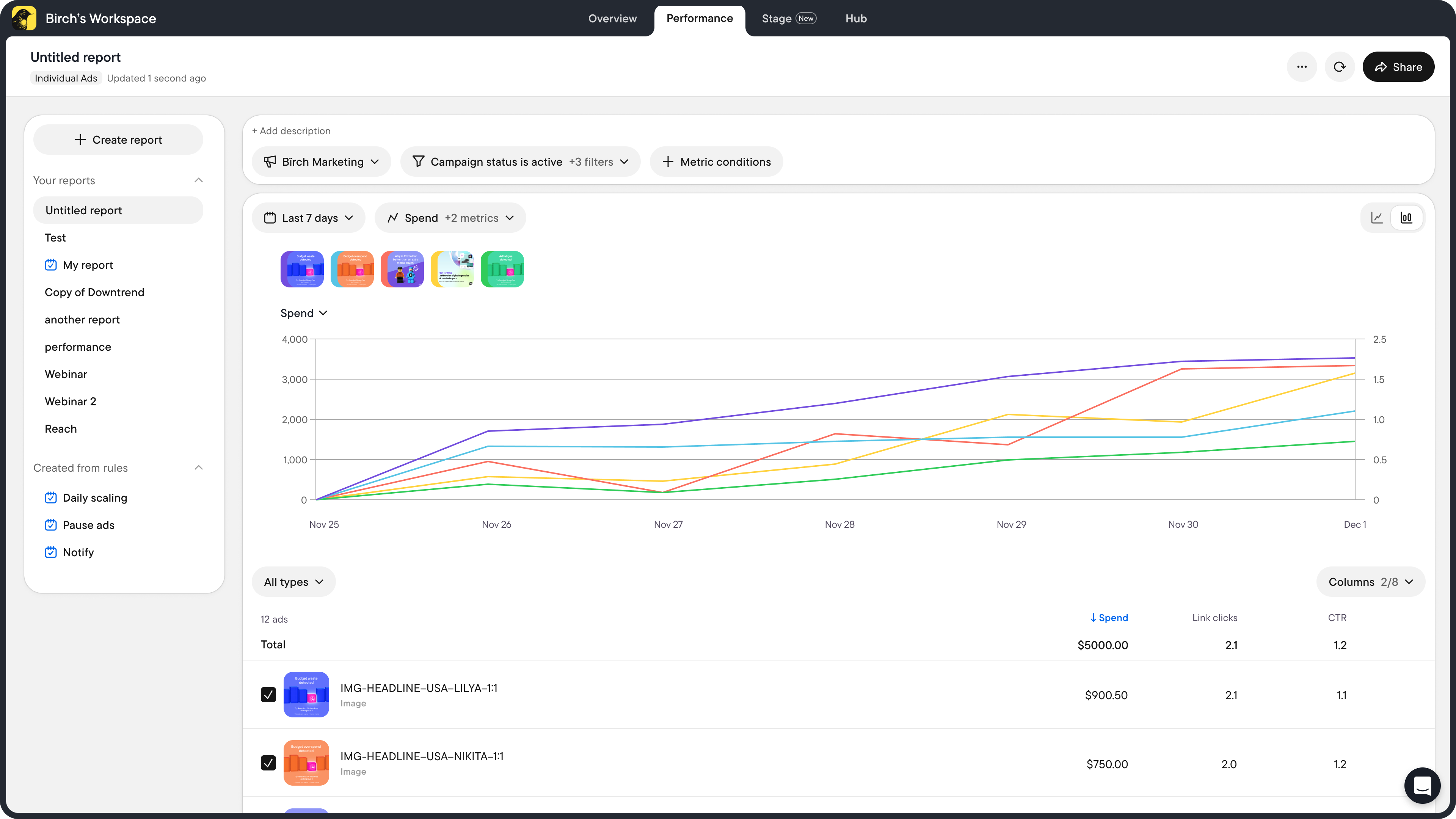Click calendar icon next to My report
The image size is (1456, 819).
click(51, 265)
